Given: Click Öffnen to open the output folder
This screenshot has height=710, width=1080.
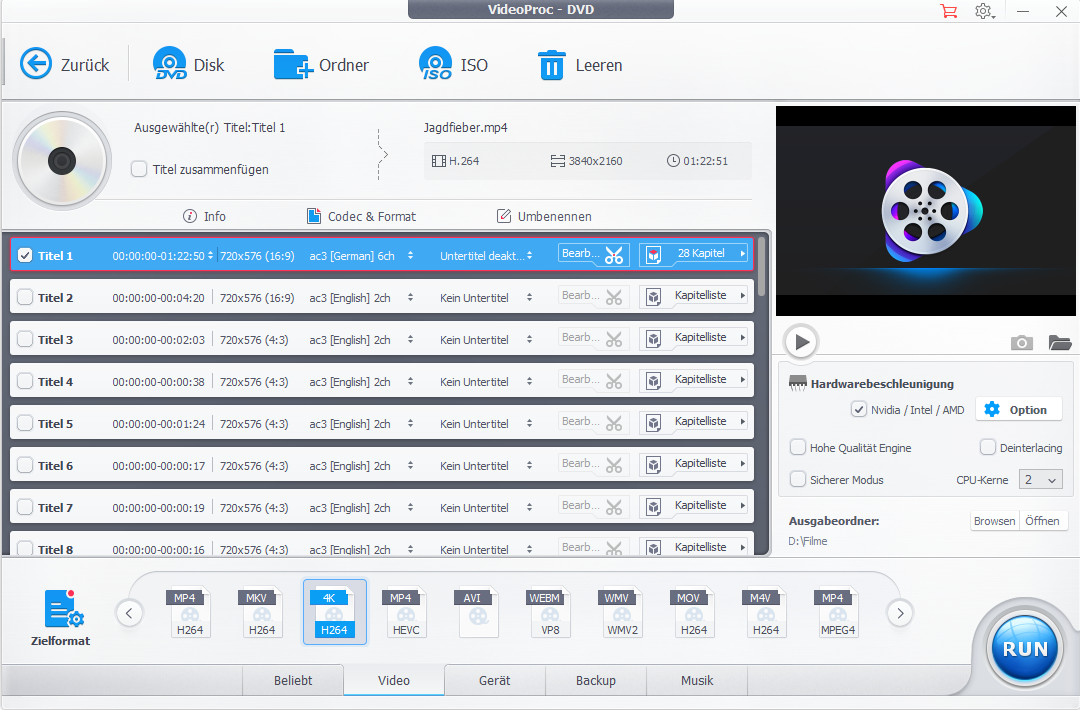Looking at the screenshot, I should (x=1042, y=521).
